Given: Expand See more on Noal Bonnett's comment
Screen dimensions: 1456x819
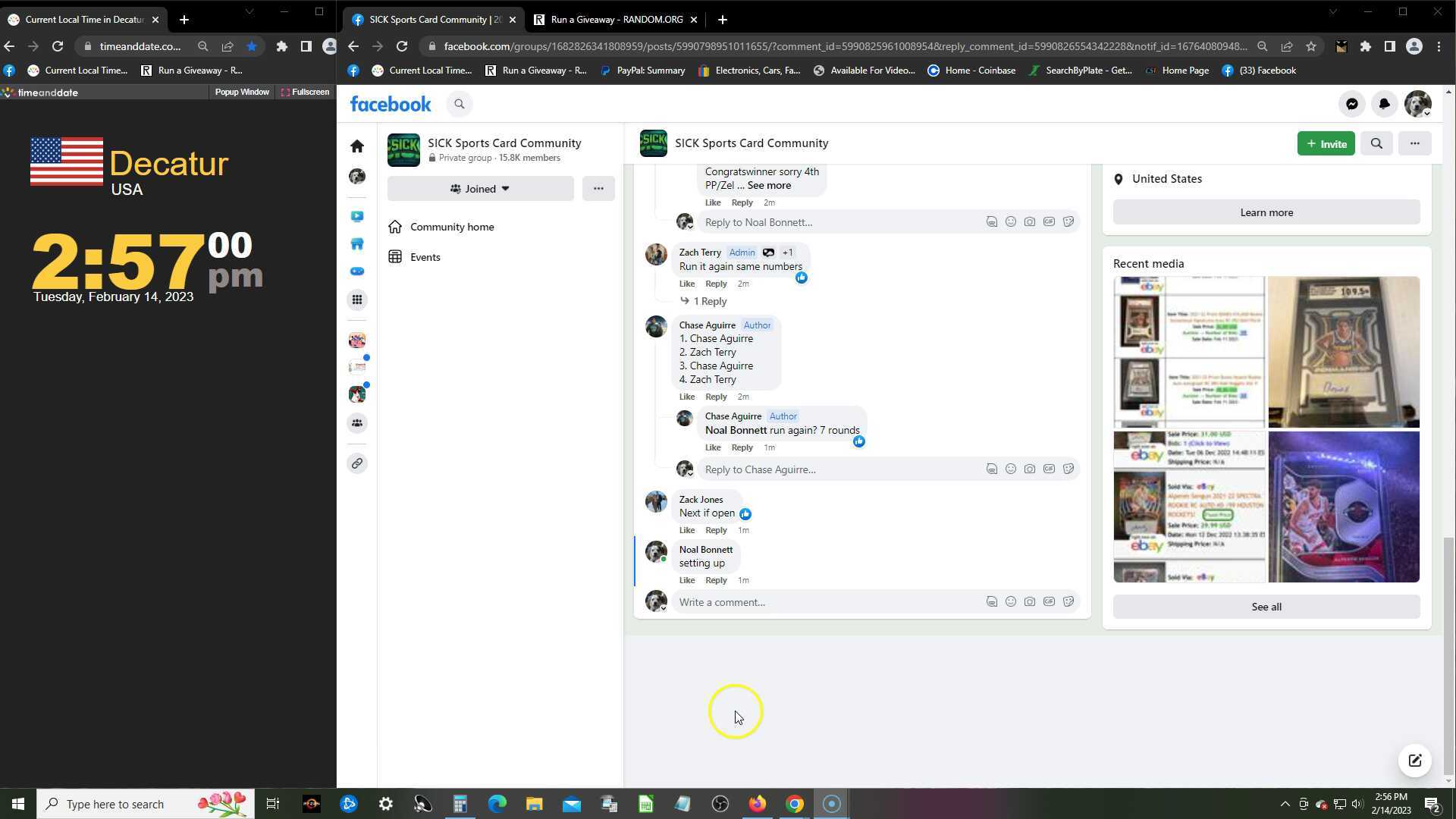Looking at the screenshot, I should pos(769,185).
